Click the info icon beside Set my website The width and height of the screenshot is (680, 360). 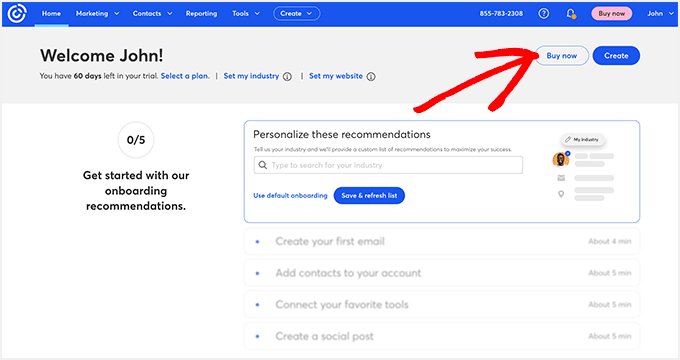pyautogui.click(x=371, y=76)
